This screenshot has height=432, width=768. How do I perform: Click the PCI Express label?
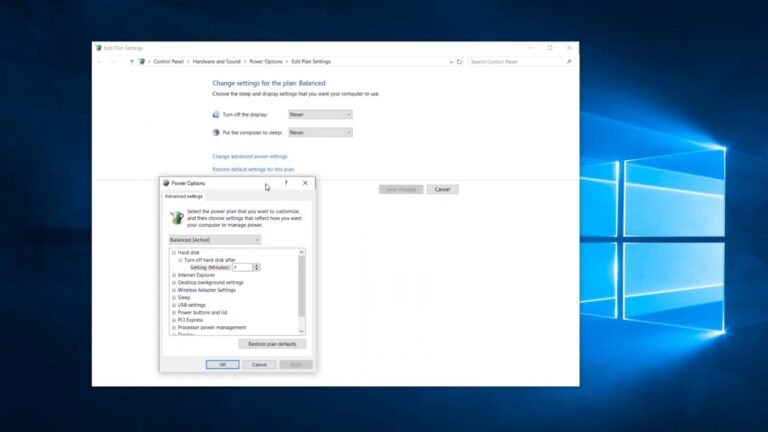pos(191,320)
